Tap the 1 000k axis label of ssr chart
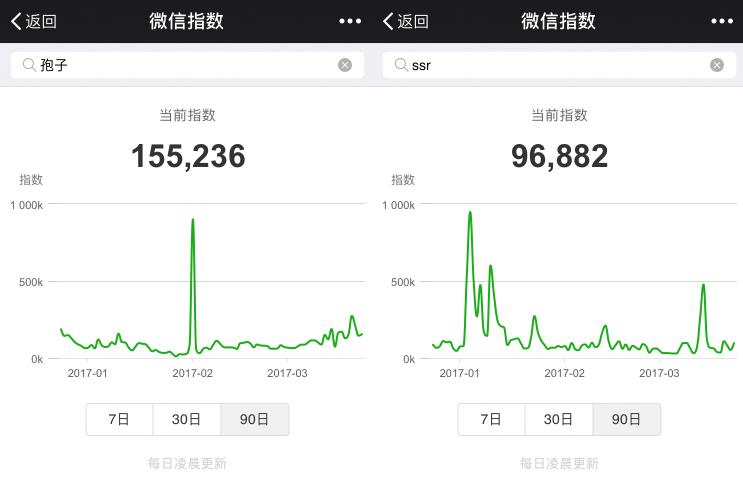 (399, 205)
